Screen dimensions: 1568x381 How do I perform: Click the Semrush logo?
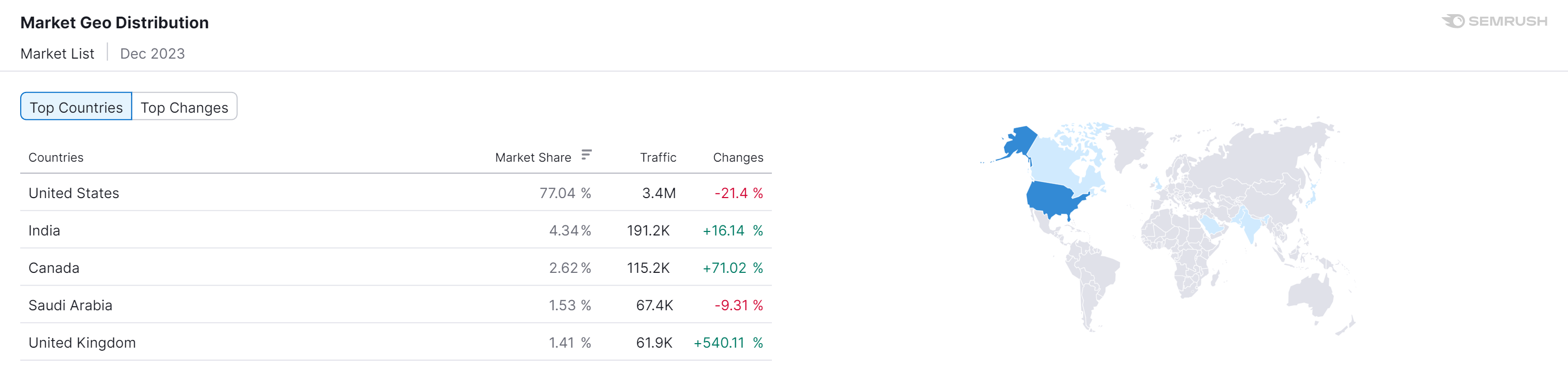tap(1494, 21)
